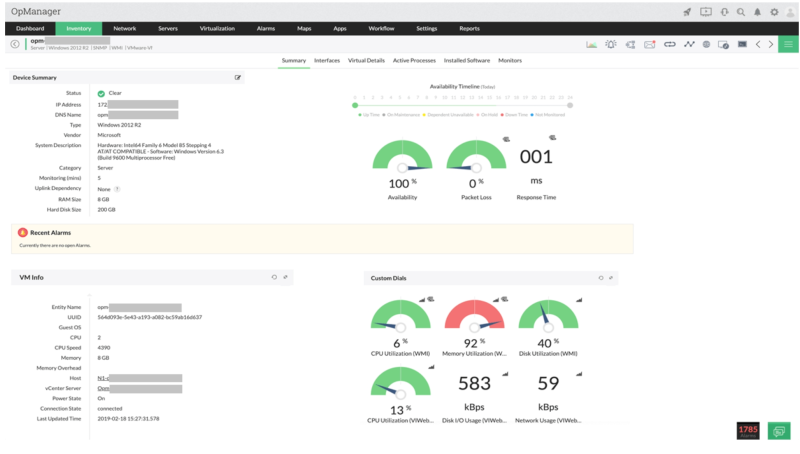Open the terminal console icon

pyautogui.click(x=742, y=44)
